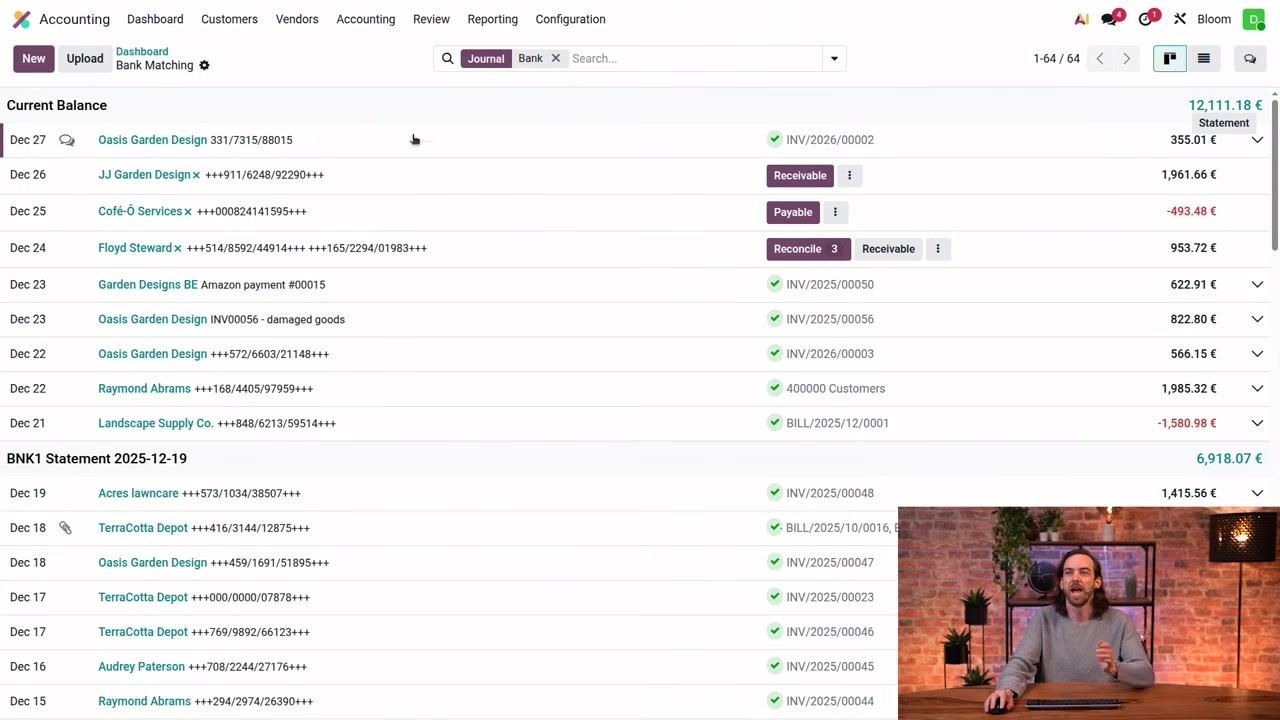Go to the next page of records
Screen dimensions: 1280x720
pyautogui.click(x=1126, y=59)
